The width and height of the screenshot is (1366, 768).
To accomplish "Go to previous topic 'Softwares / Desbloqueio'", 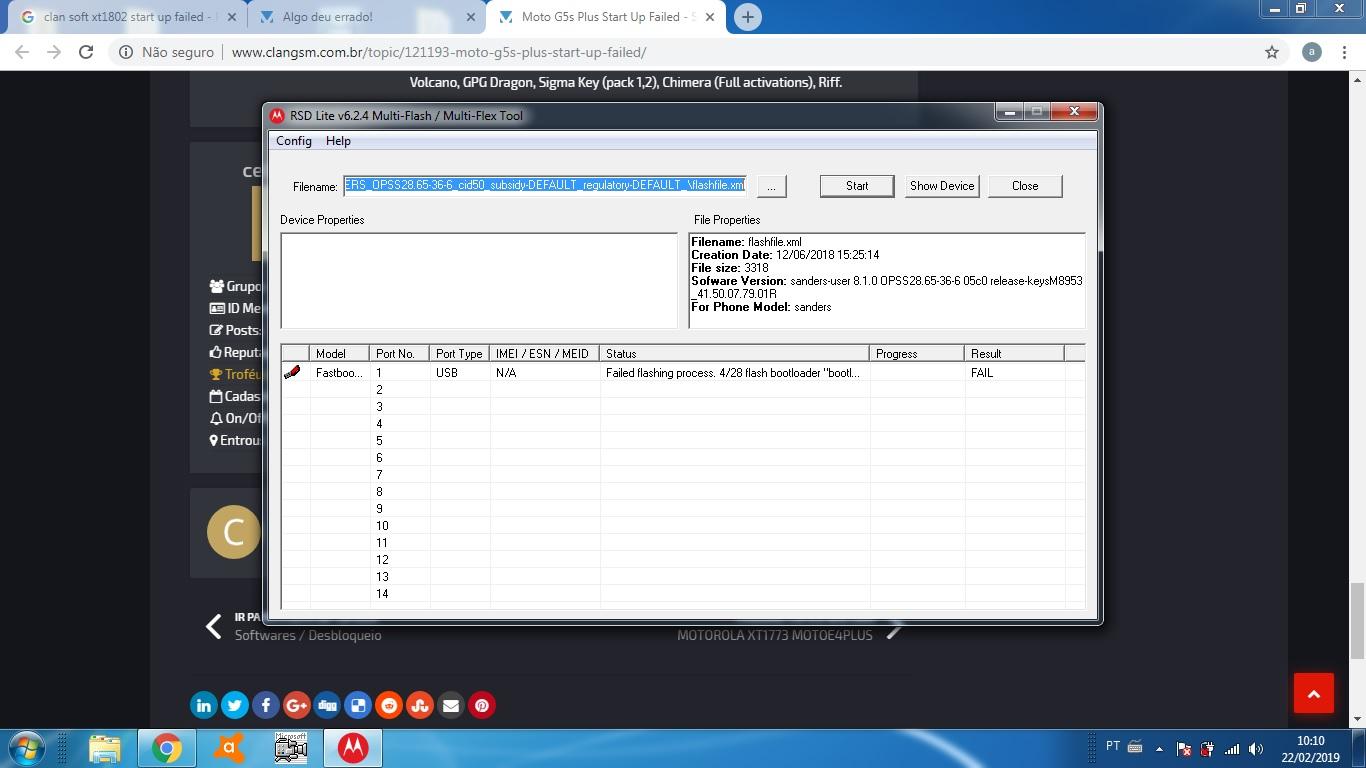I will [308, 635].
